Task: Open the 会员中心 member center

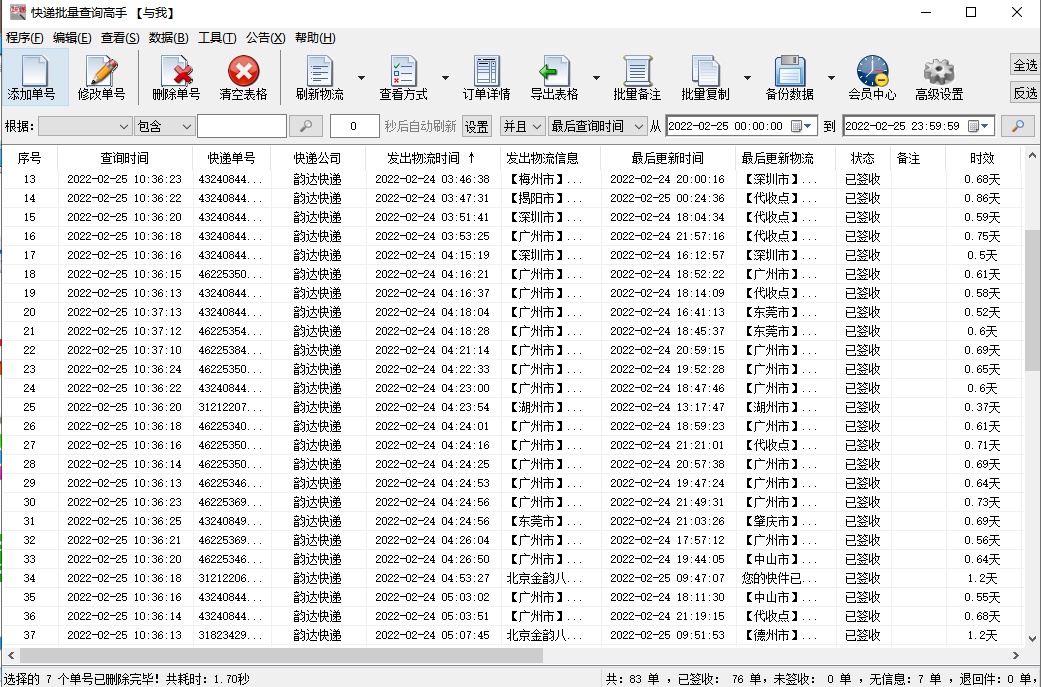Action: point(872,72)
